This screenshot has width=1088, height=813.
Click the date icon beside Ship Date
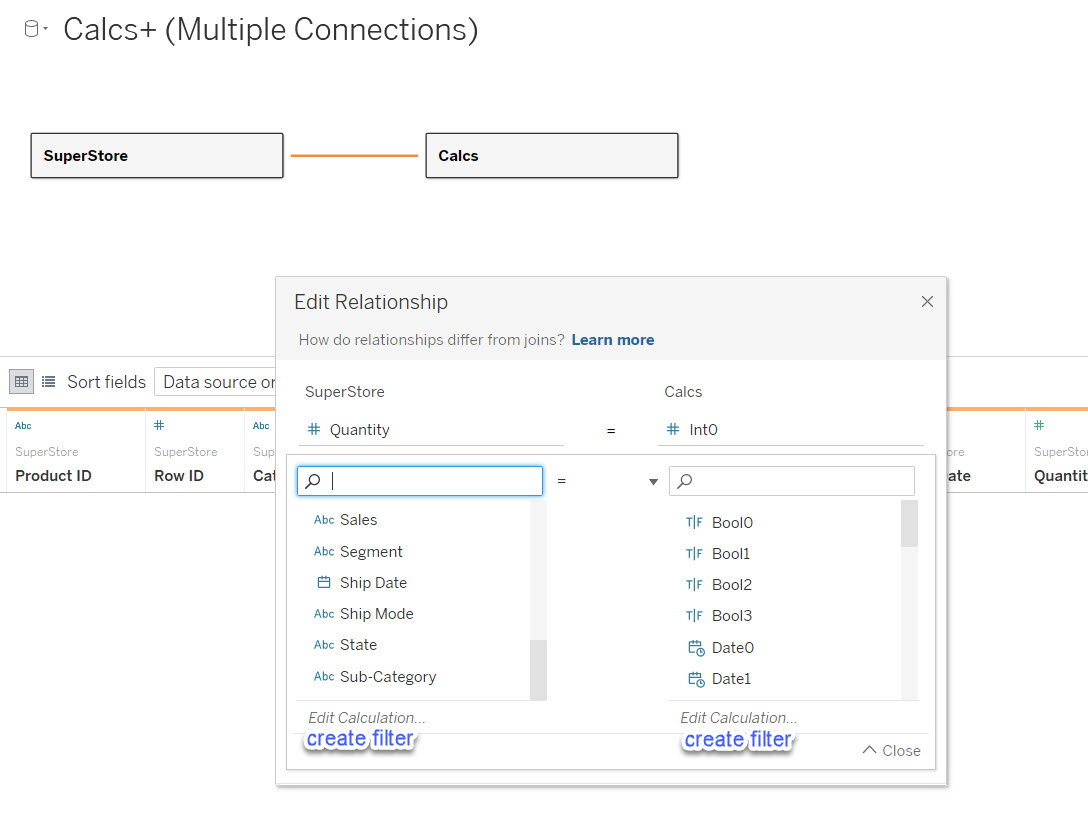324,582
